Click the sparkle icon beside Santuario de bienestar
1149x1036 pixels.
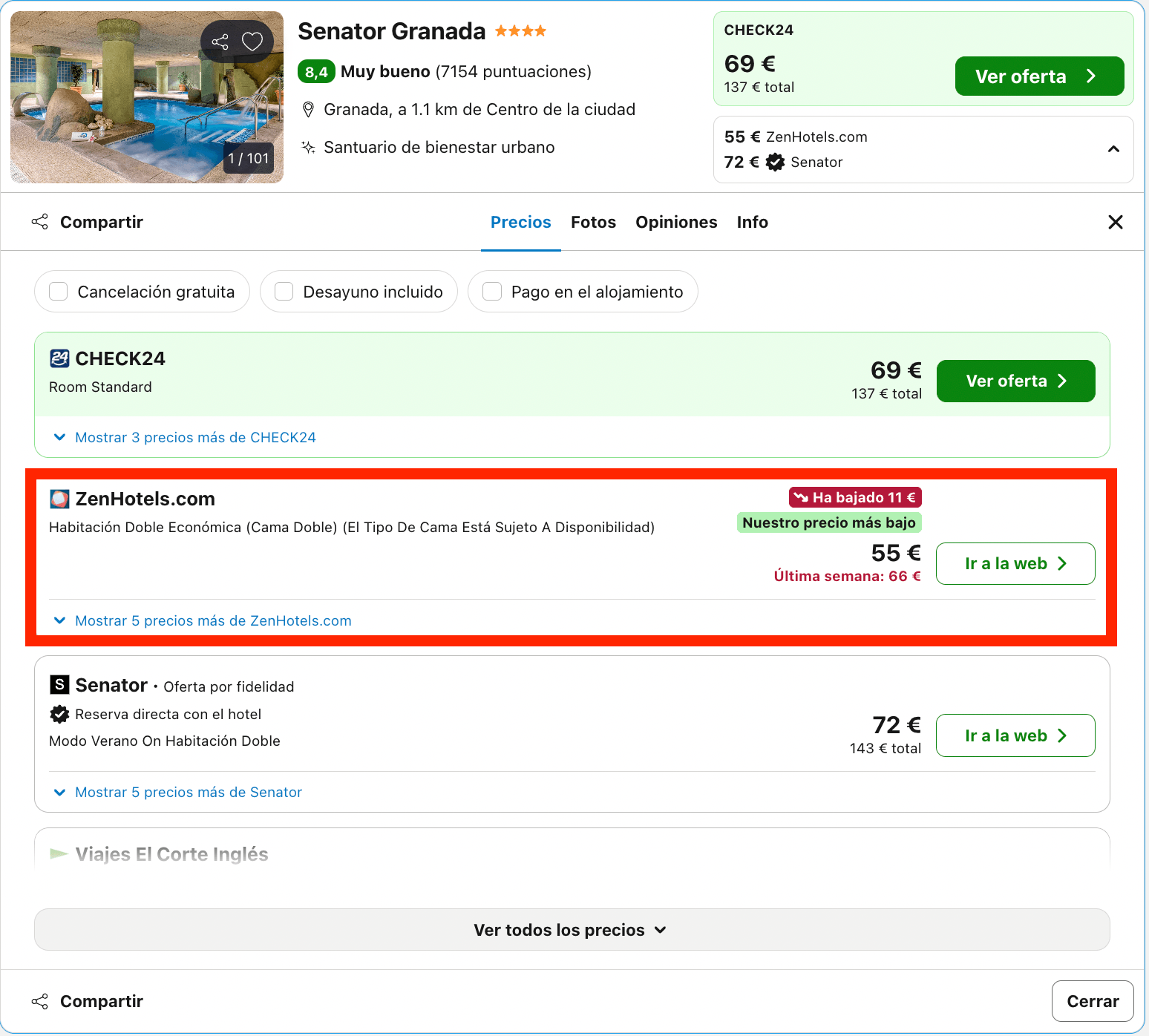tap(308, 147)
